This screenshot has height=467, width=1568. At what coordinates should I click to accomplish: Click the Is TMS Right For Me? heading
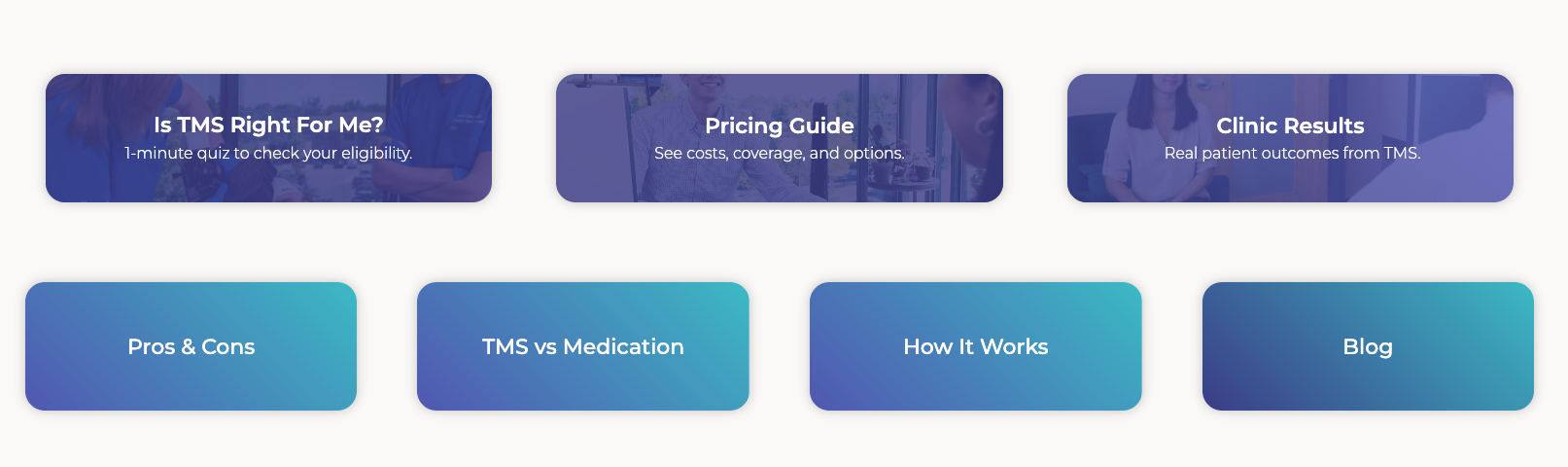click(x=268, y=125)
